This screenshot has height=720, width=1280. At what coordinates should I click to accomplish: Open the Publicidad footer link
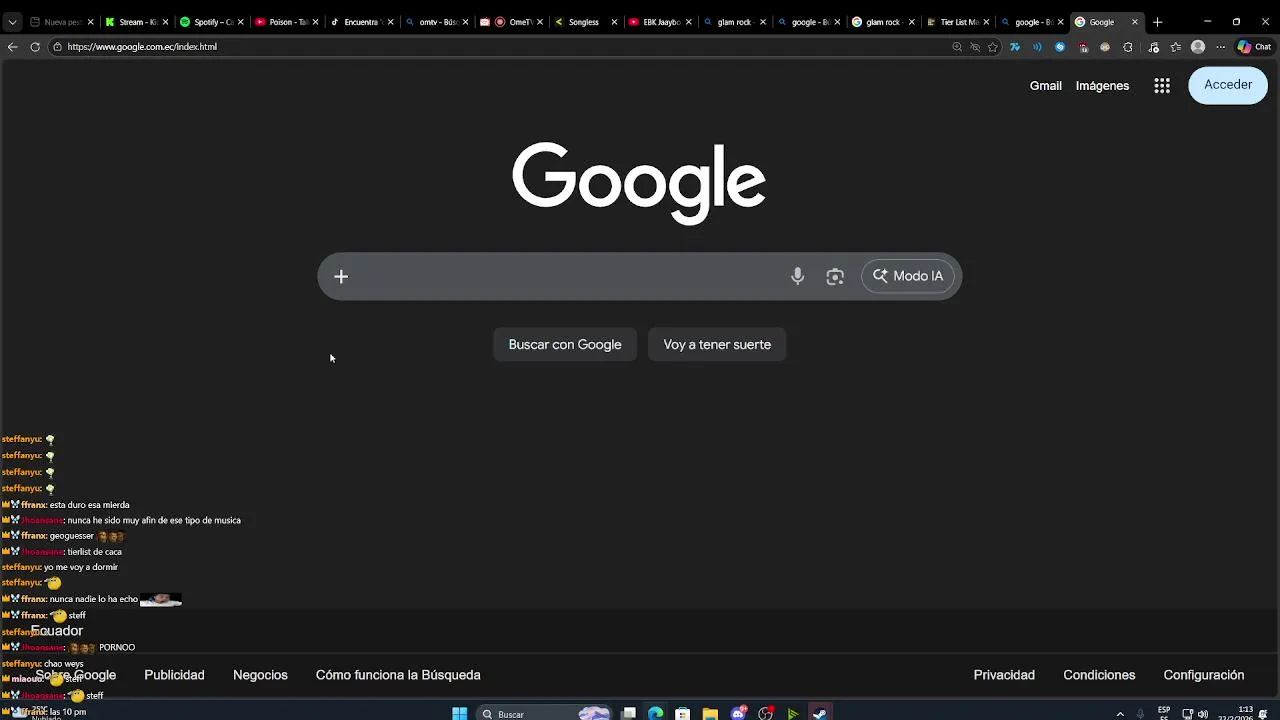[174, 675]
